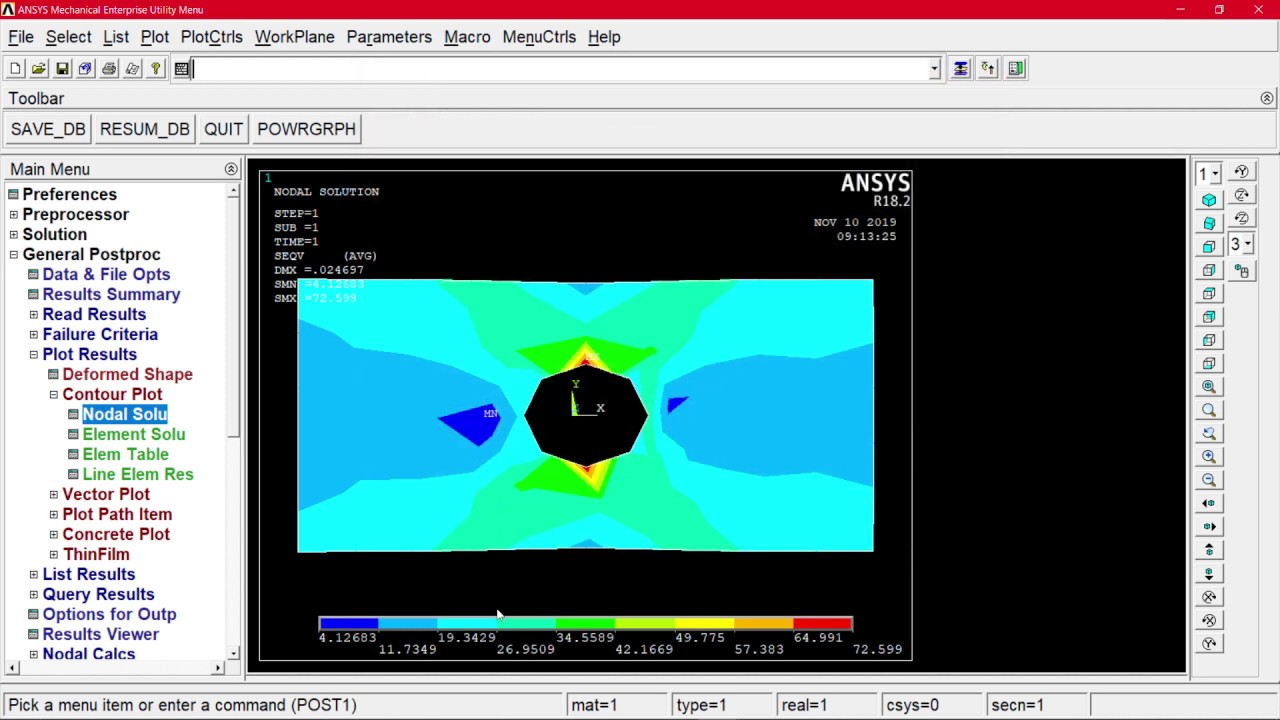Collapse the Contour Plot tree node
The width and height of the screenshot is (1280, 720).
coord(54,395)
